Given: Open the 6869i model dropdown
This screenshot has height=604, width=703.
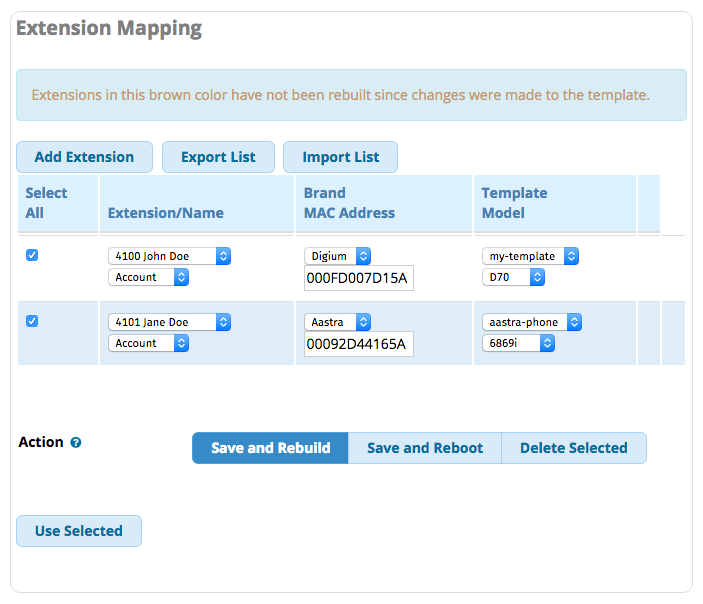Looking at the screenshot, I should (518, 343).
